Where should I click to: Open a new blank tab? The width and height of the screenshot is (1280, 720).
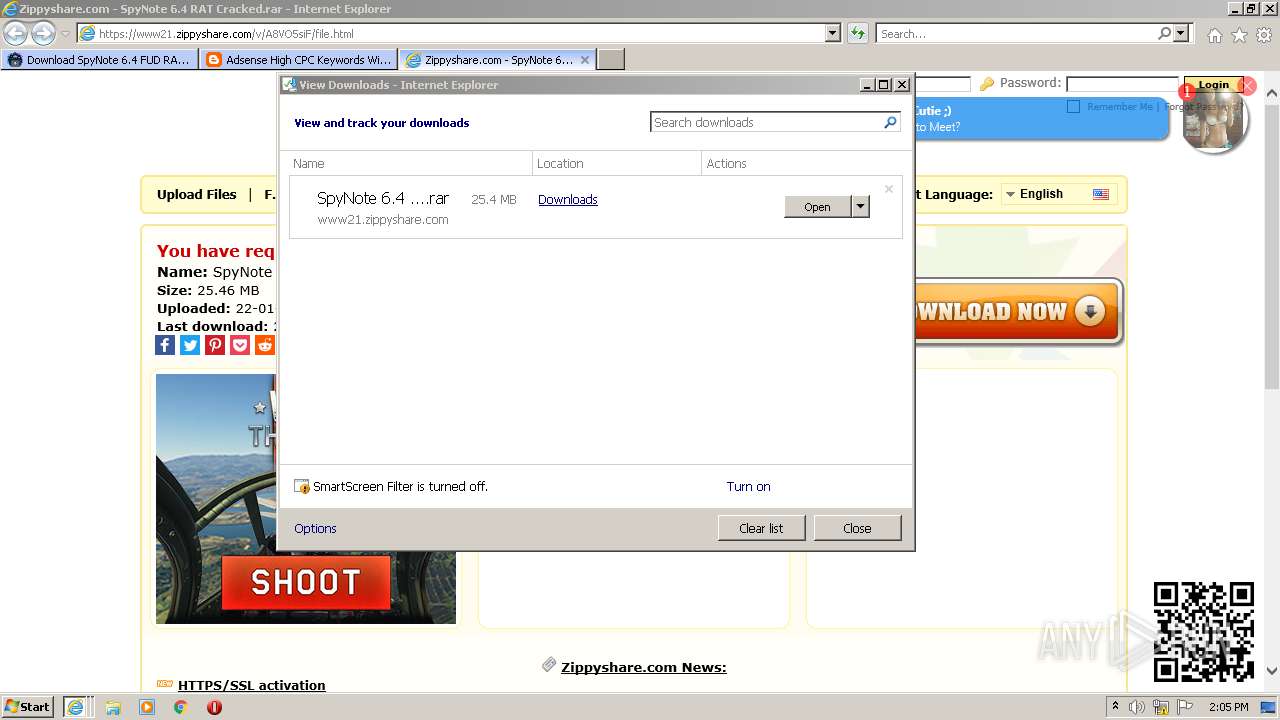pyautogui.click(x=611, y=60)
